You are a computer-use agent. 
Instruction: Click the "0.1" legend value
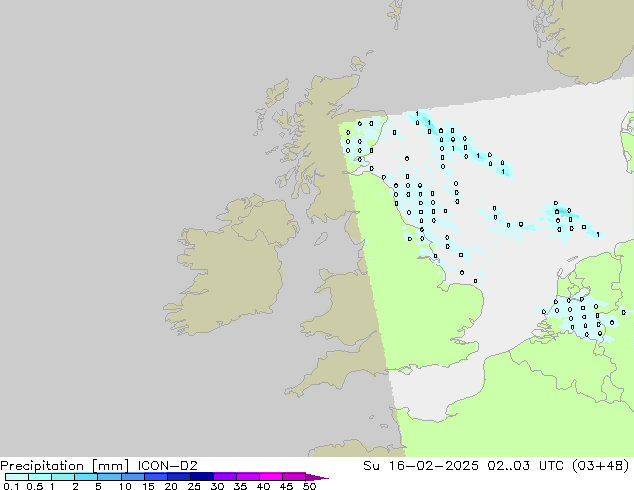click(x=11, y=486)
